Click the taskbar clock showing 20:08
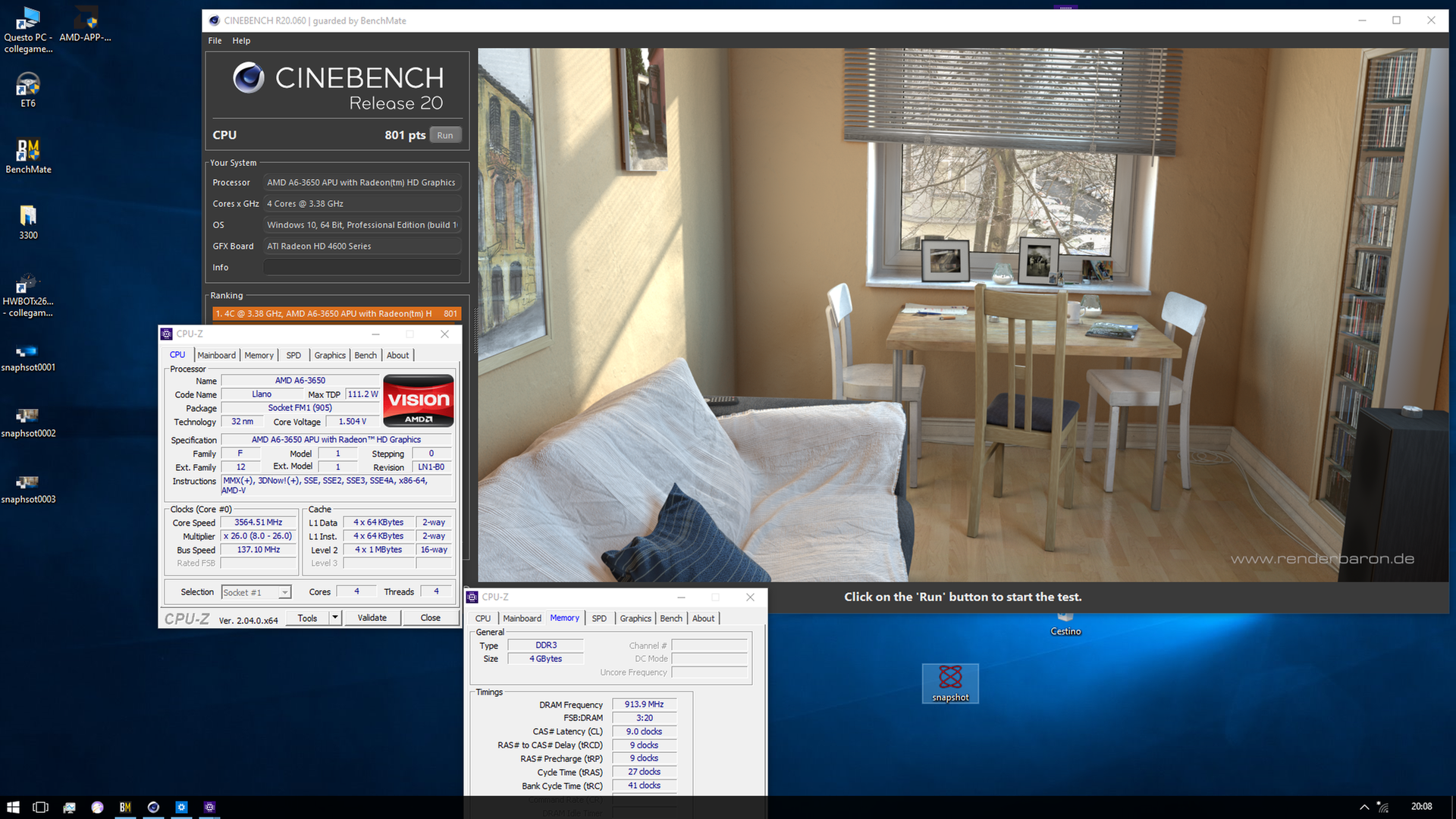This screenshot has width=1456, height=819. [x=1421, y=807]
